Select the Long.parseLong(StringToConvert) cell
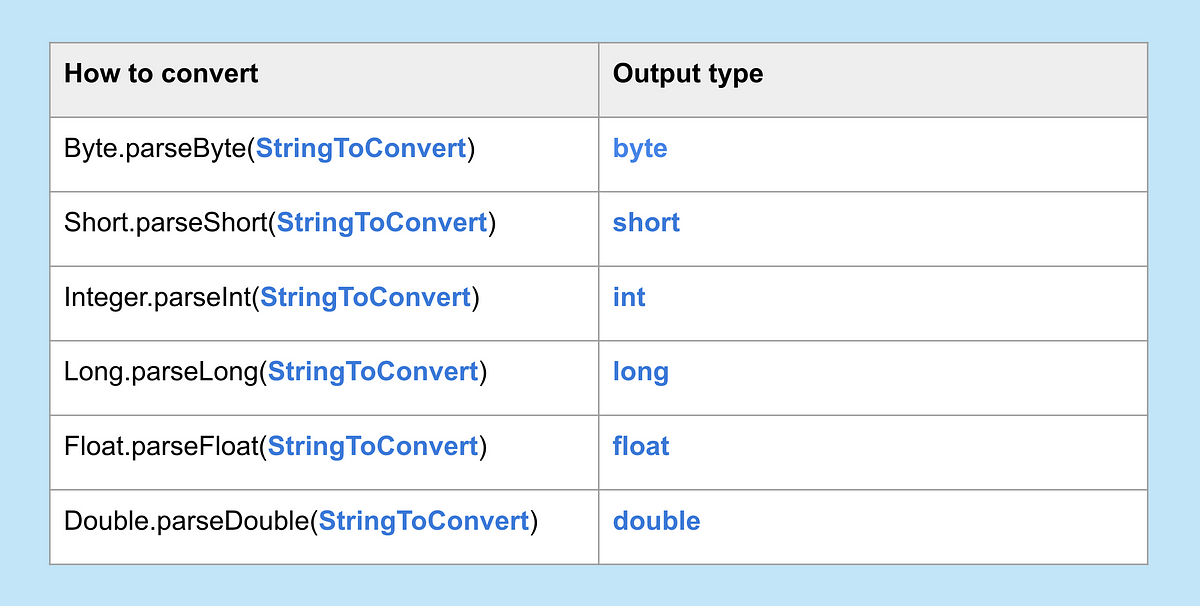The height and width of the screenshot is (606, 1200). pyautogui.click(x=324, y=378)
